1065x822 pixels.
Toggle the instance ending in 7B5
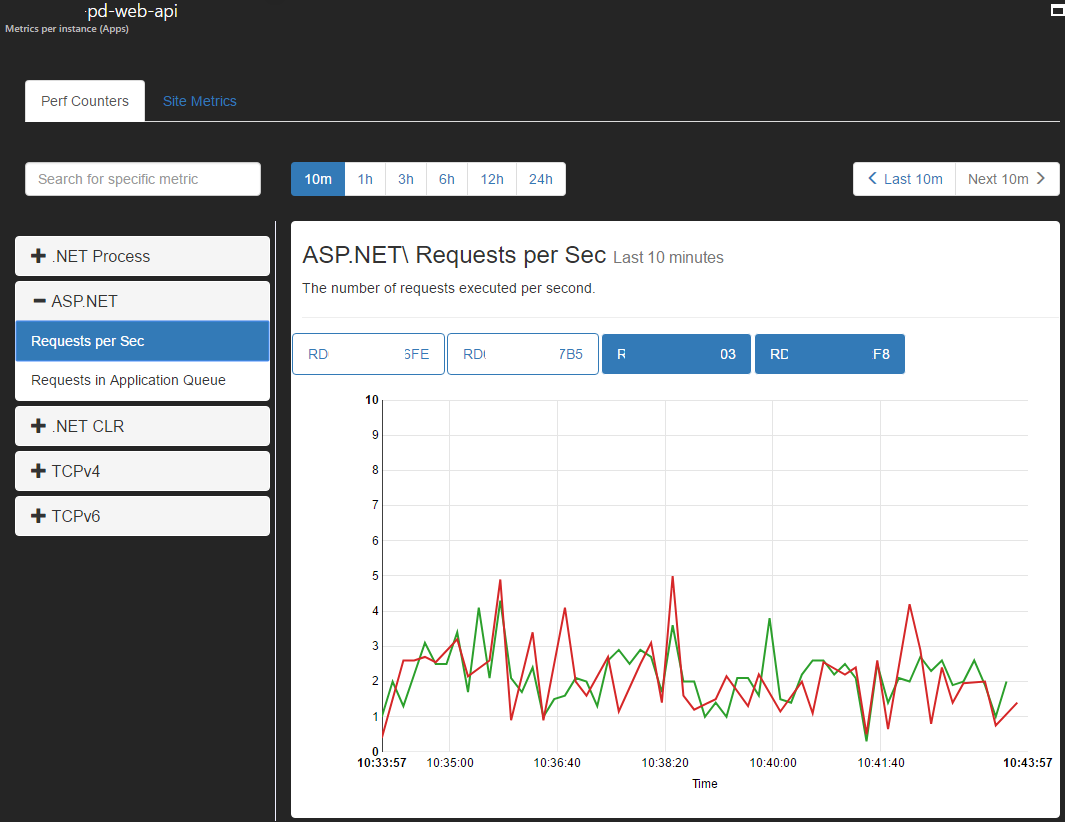523,354
